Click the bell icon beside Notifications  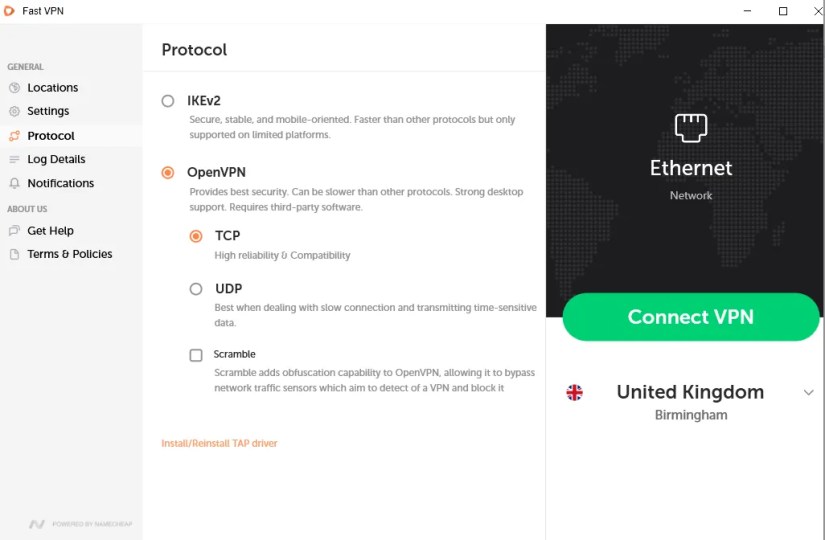(15, 183)
